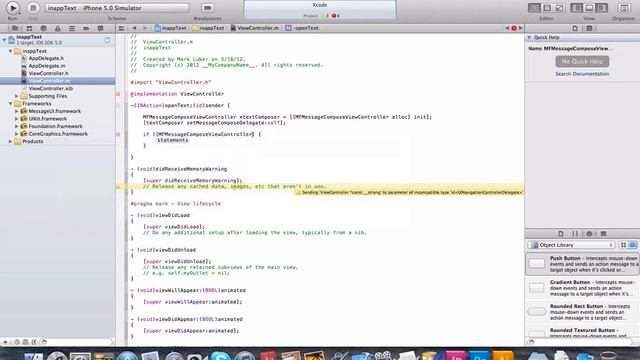Click the statements placeholder in code
This screenshot has width=640, height=360.
pos(173,140)
